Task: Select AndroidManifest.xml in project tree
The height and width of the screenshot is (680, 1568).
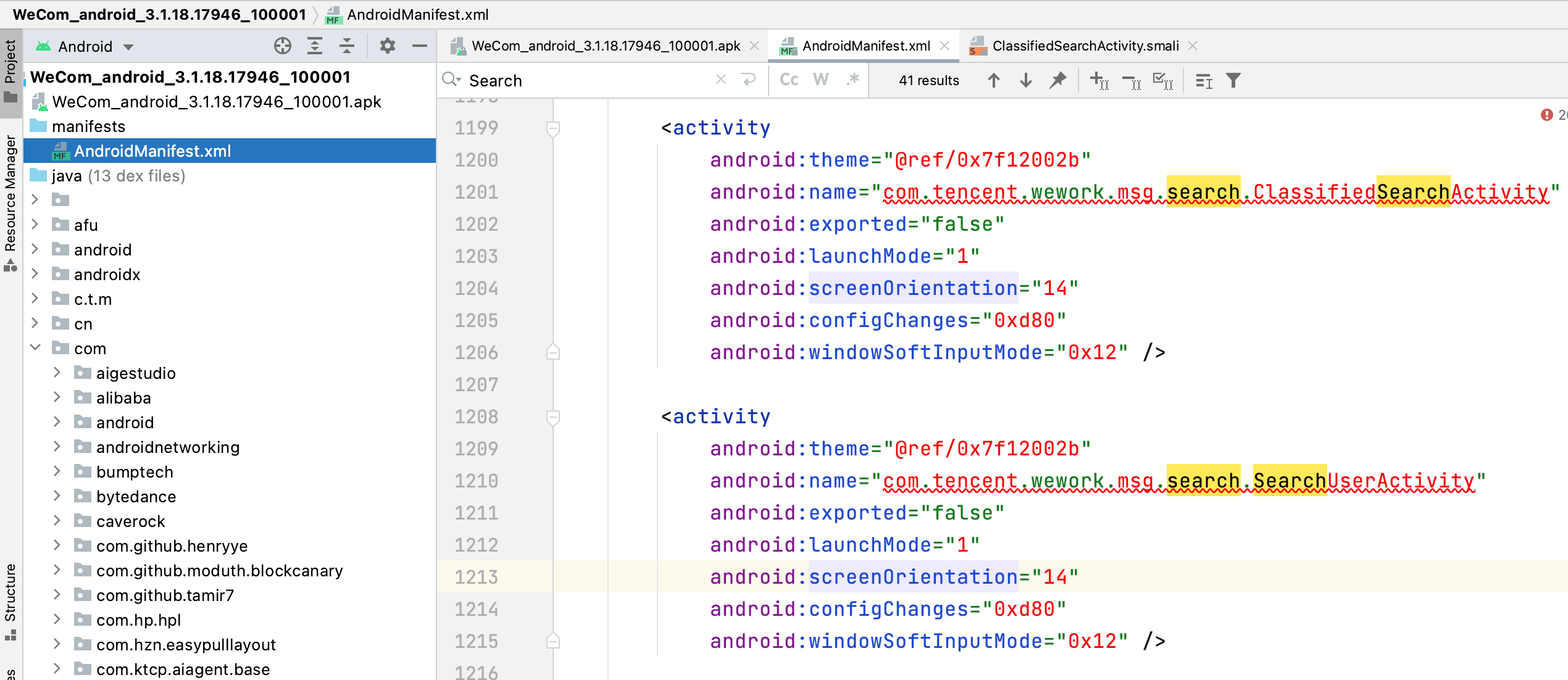Action: coord(152,151)
